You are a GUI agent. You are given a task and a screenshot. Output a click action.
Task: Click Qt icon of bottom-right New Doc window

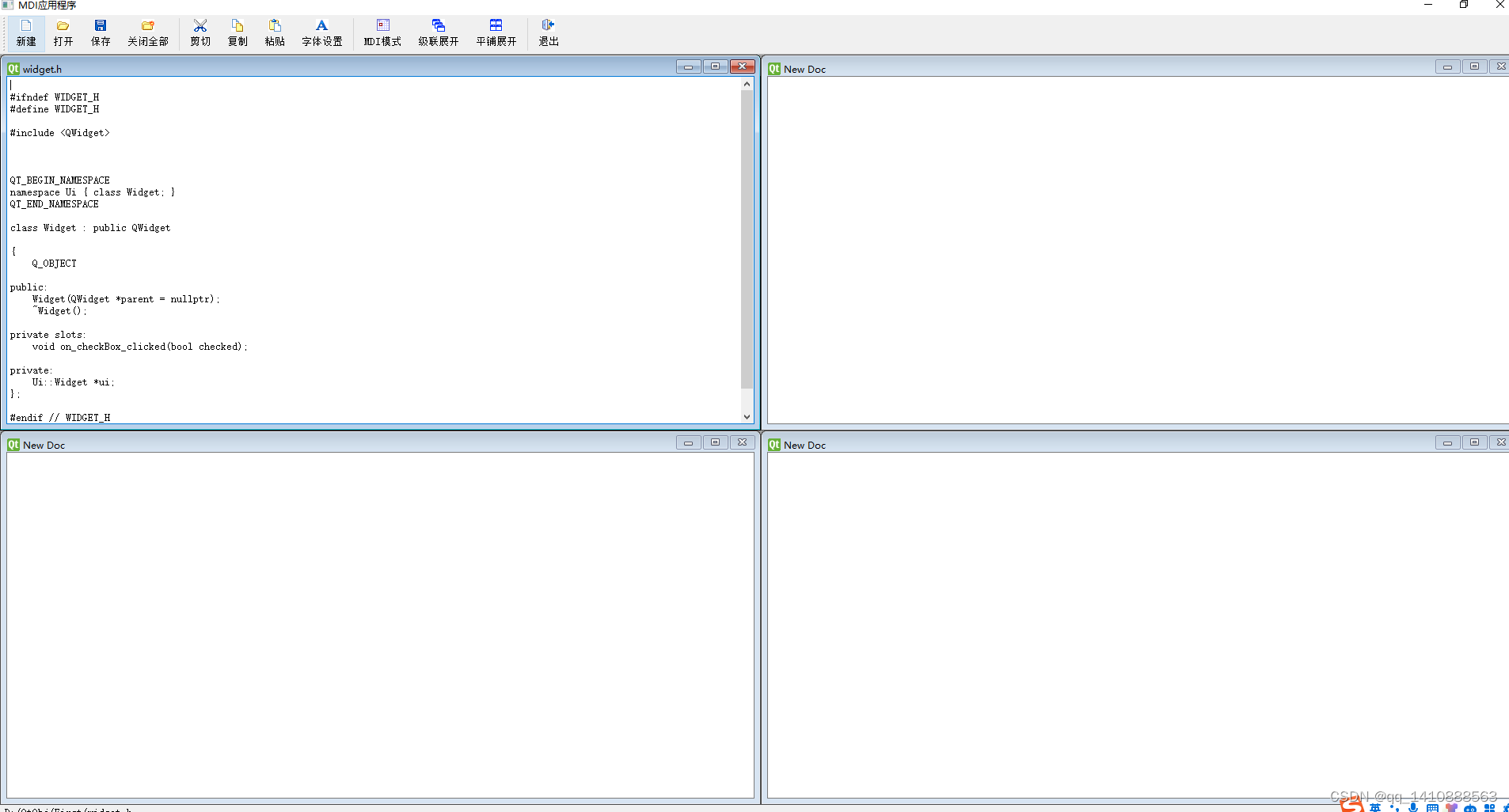pyautogui.click(x=774, y=445)
